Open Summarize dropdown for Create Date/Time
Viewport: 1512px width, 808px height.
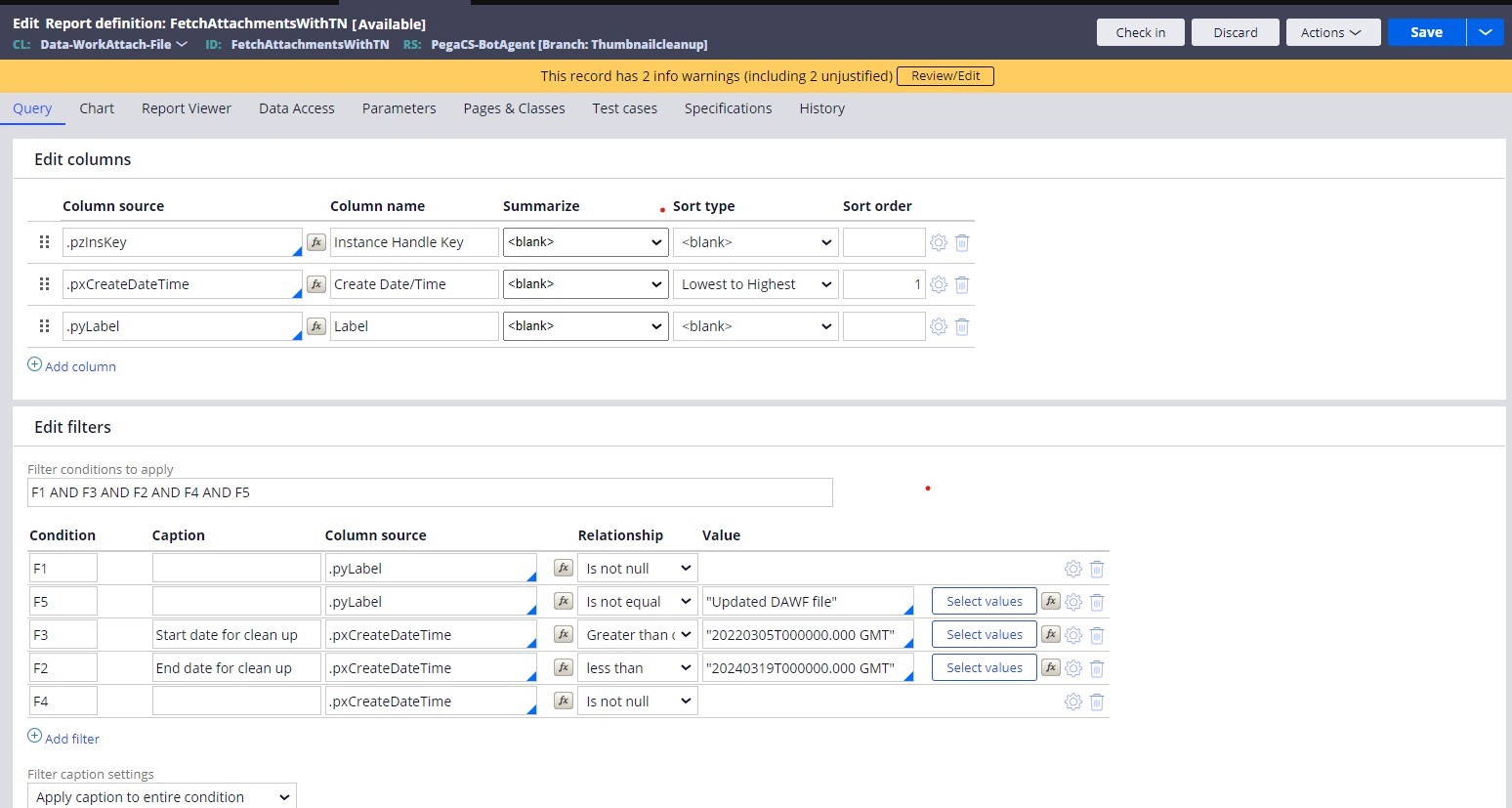[x=586, y=284]
